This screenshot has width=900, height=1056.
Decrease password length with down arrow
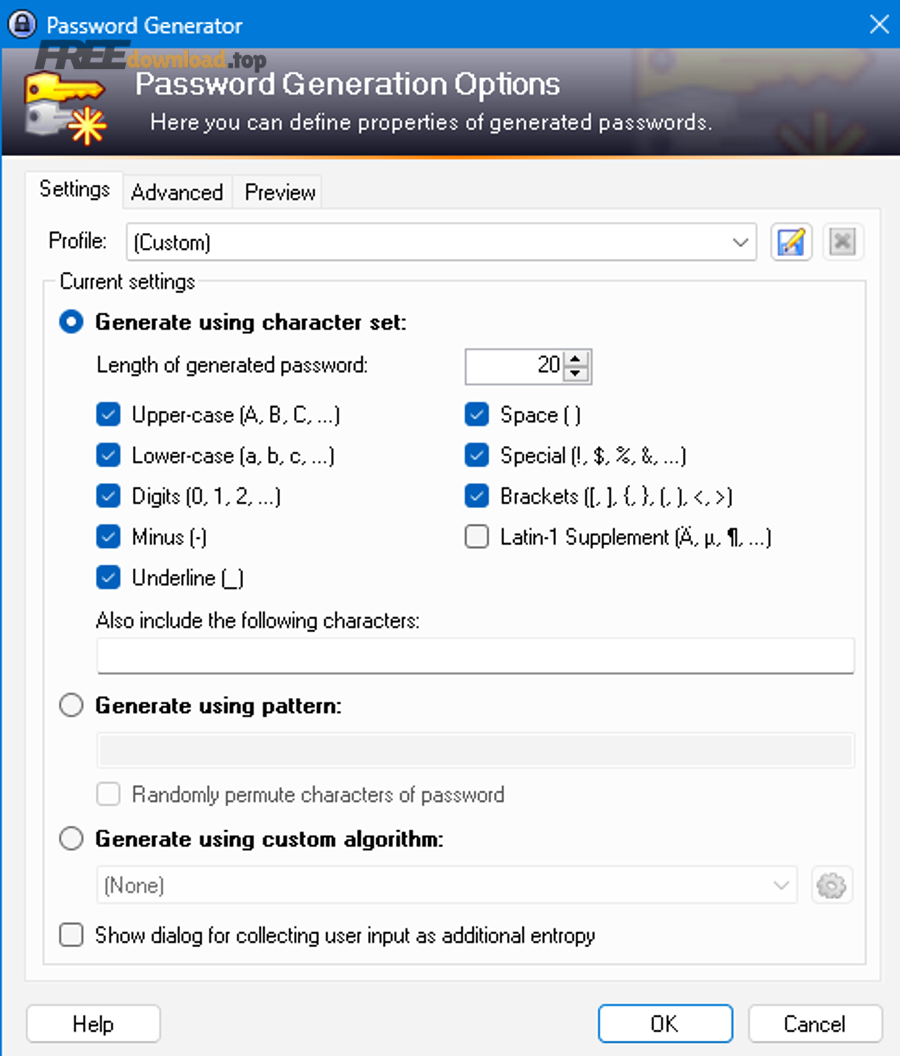[x=577, y=374]
